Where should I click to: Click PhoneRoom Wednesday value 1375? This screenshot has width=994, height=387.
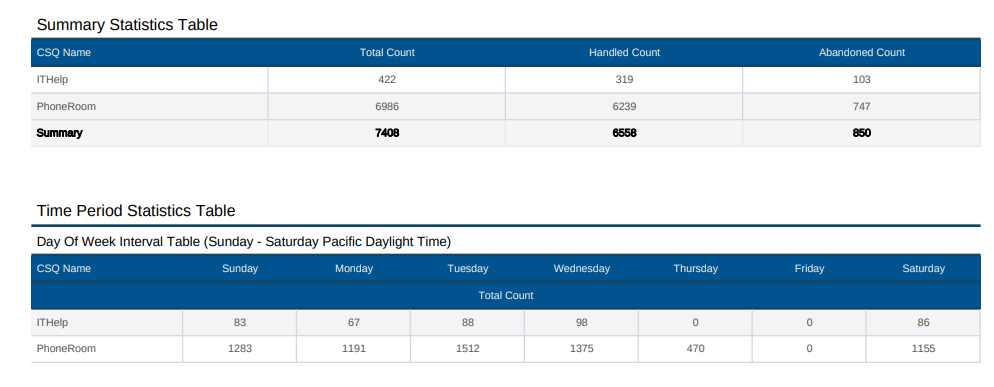click(x=581, y=348)
